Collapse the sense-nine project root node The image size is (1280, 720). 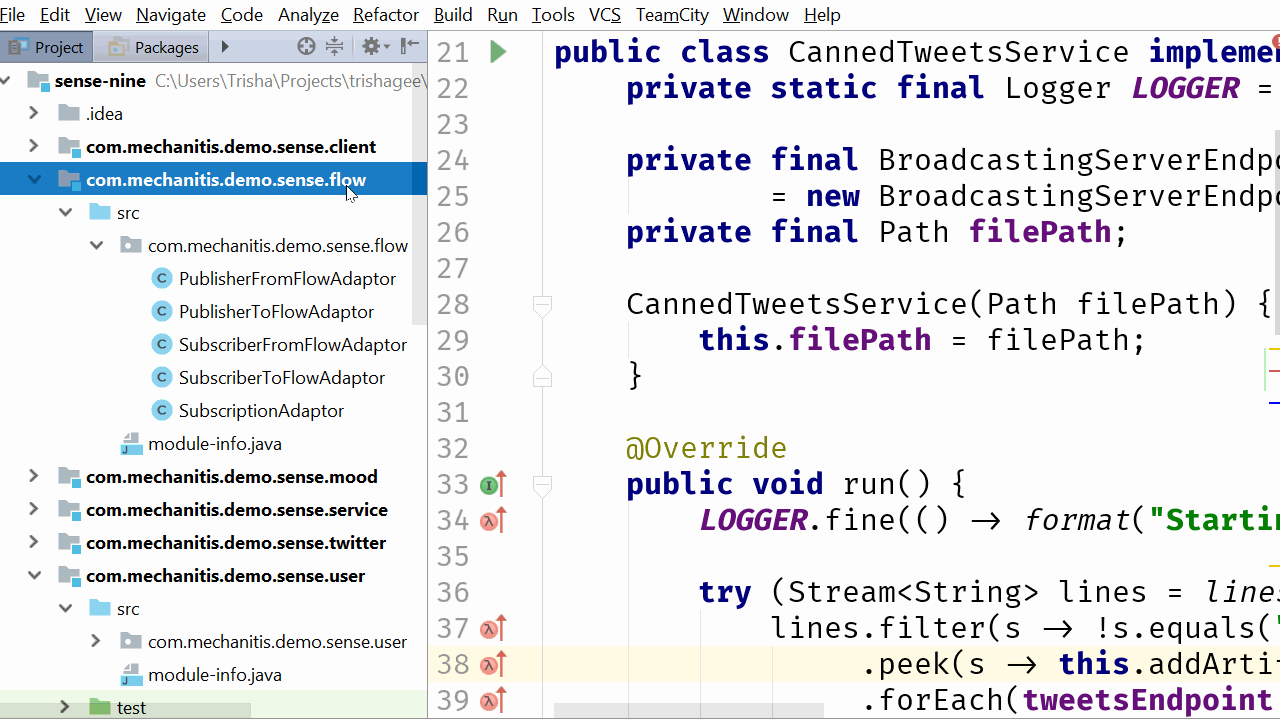[7, 80]
